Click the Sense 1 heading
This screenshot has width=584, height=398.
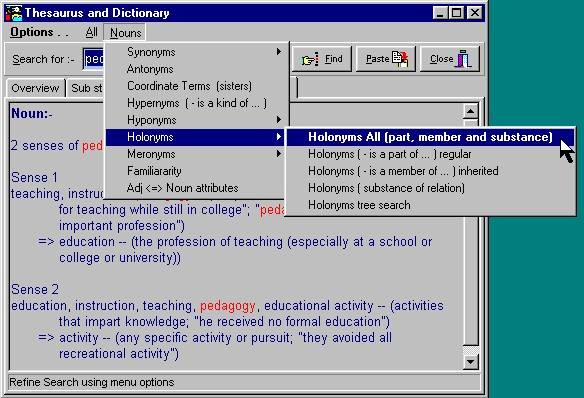click(35, 177)
